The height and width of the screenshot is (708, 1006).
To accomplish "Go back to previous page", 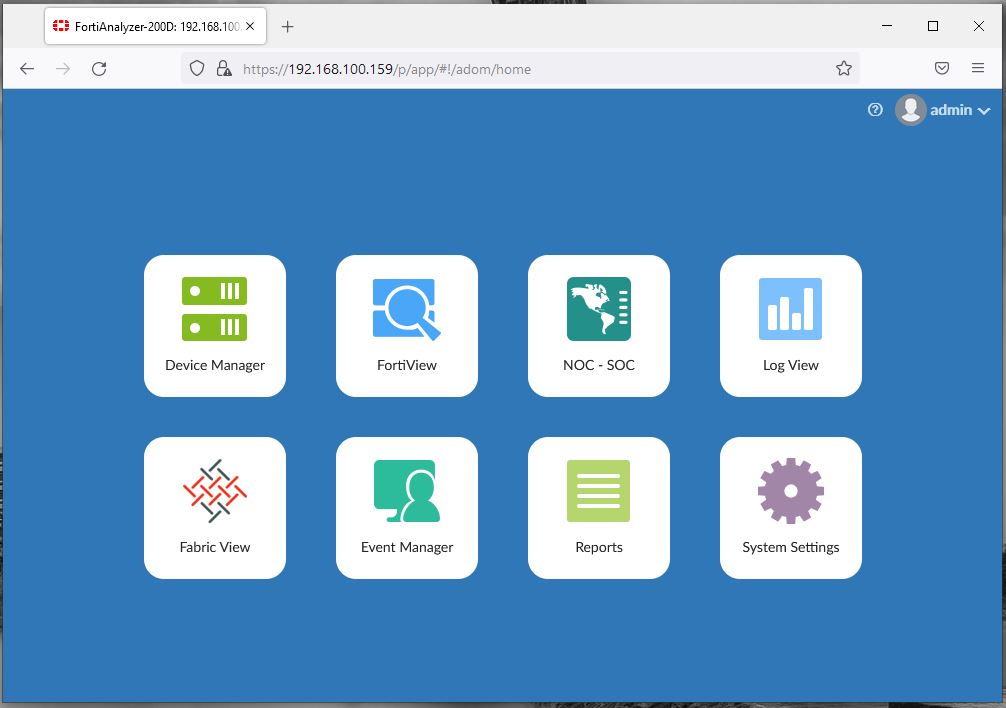I will point(27,69).
